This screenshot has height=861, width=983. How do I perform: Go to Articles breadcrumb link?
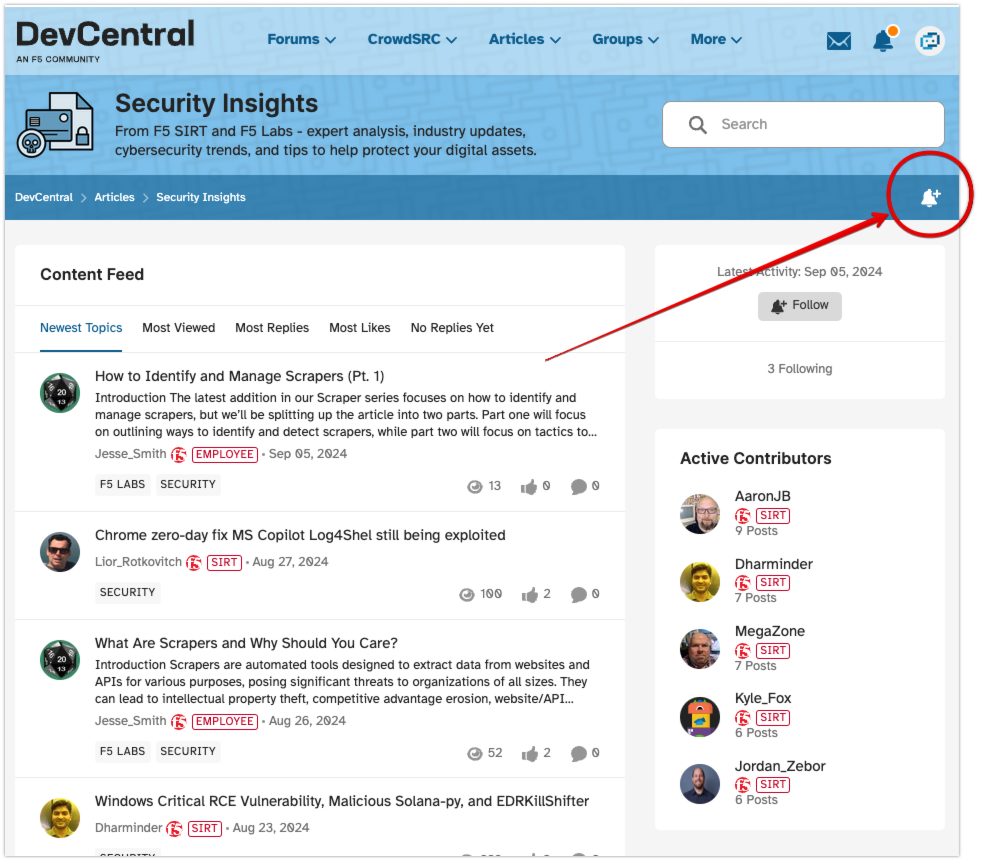point(114,198)
